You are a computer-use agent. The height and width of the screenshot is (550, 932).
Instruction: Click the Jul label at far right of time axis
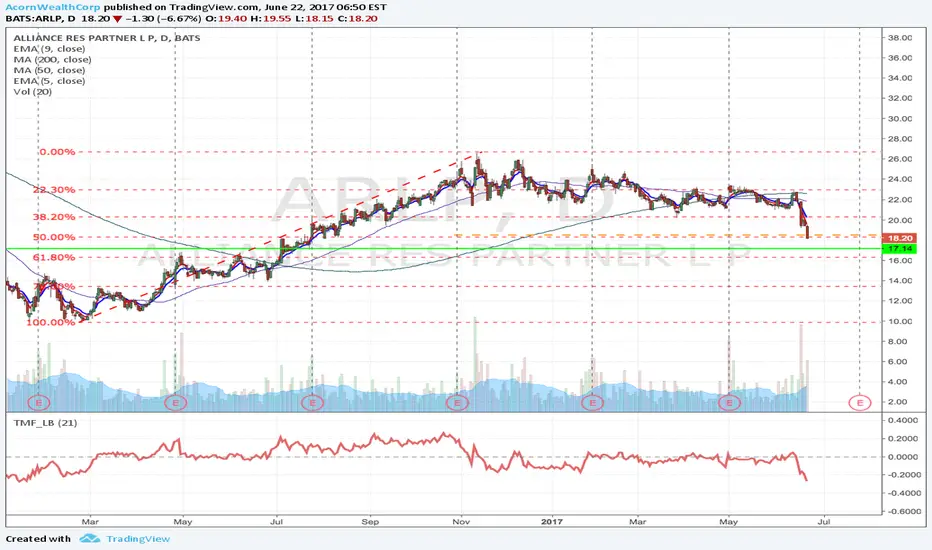coord(824,521)
